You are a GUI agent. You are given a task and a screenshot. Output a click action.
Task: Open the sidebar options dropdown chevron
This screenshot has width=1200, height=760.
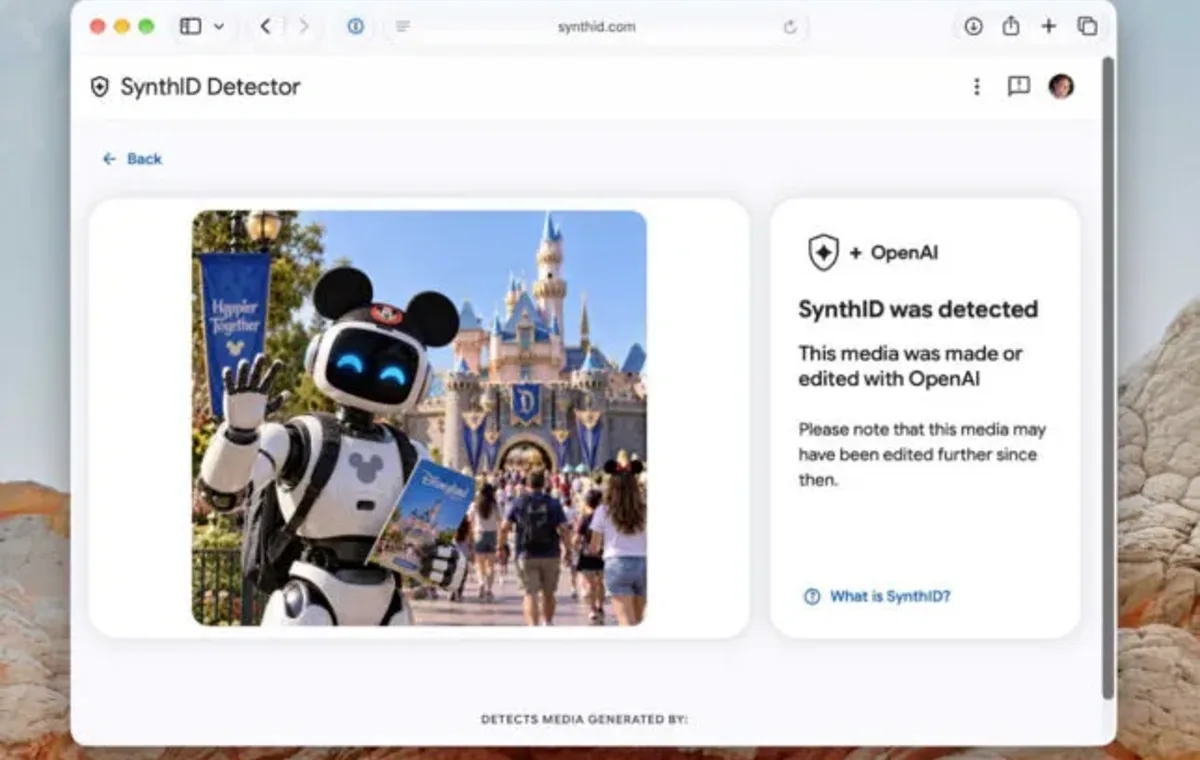point(219,27)
